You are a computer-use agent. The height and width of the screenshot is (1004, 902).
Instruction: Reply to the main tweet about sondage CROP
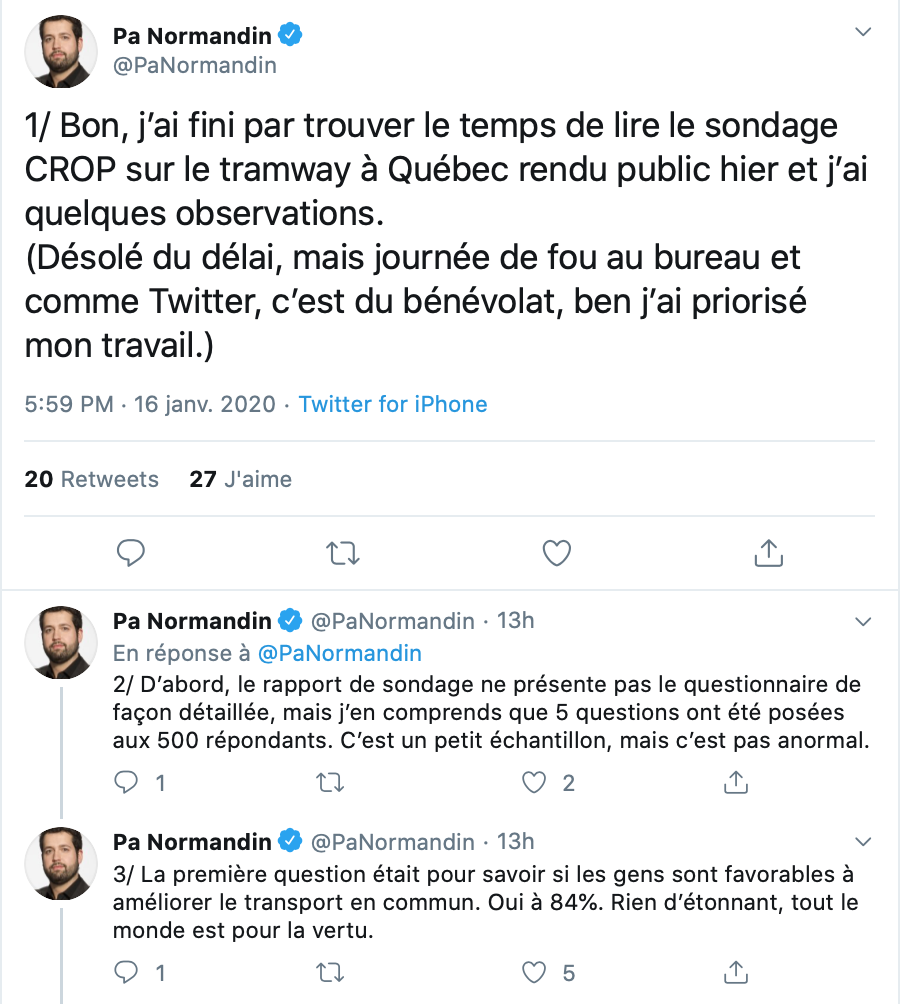pyautogui.click(x=131, y=553)
